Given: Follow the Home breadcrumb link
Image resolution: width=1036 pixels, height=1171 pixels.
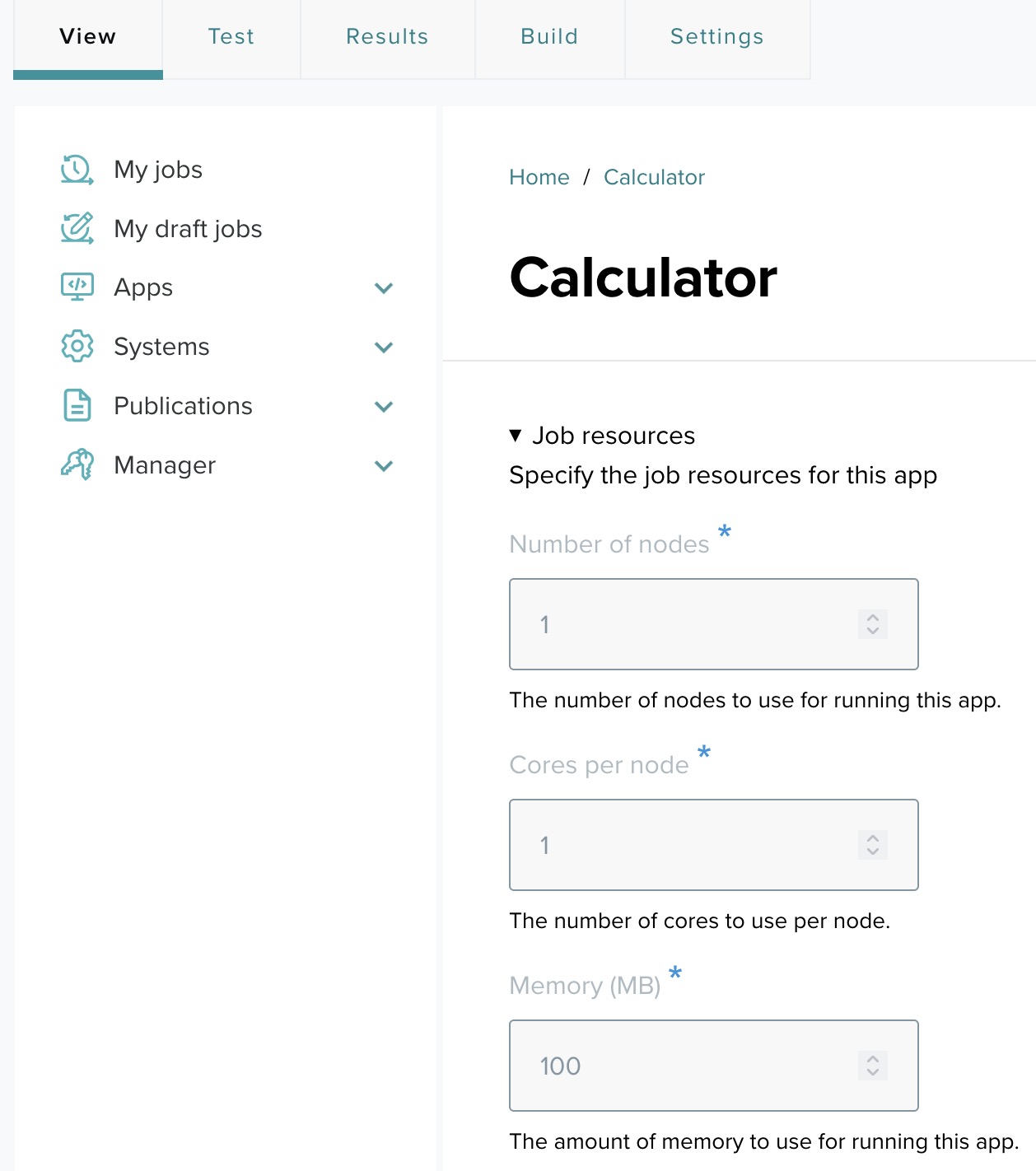Looking at the screenshot, I should [x=539, y=177].
